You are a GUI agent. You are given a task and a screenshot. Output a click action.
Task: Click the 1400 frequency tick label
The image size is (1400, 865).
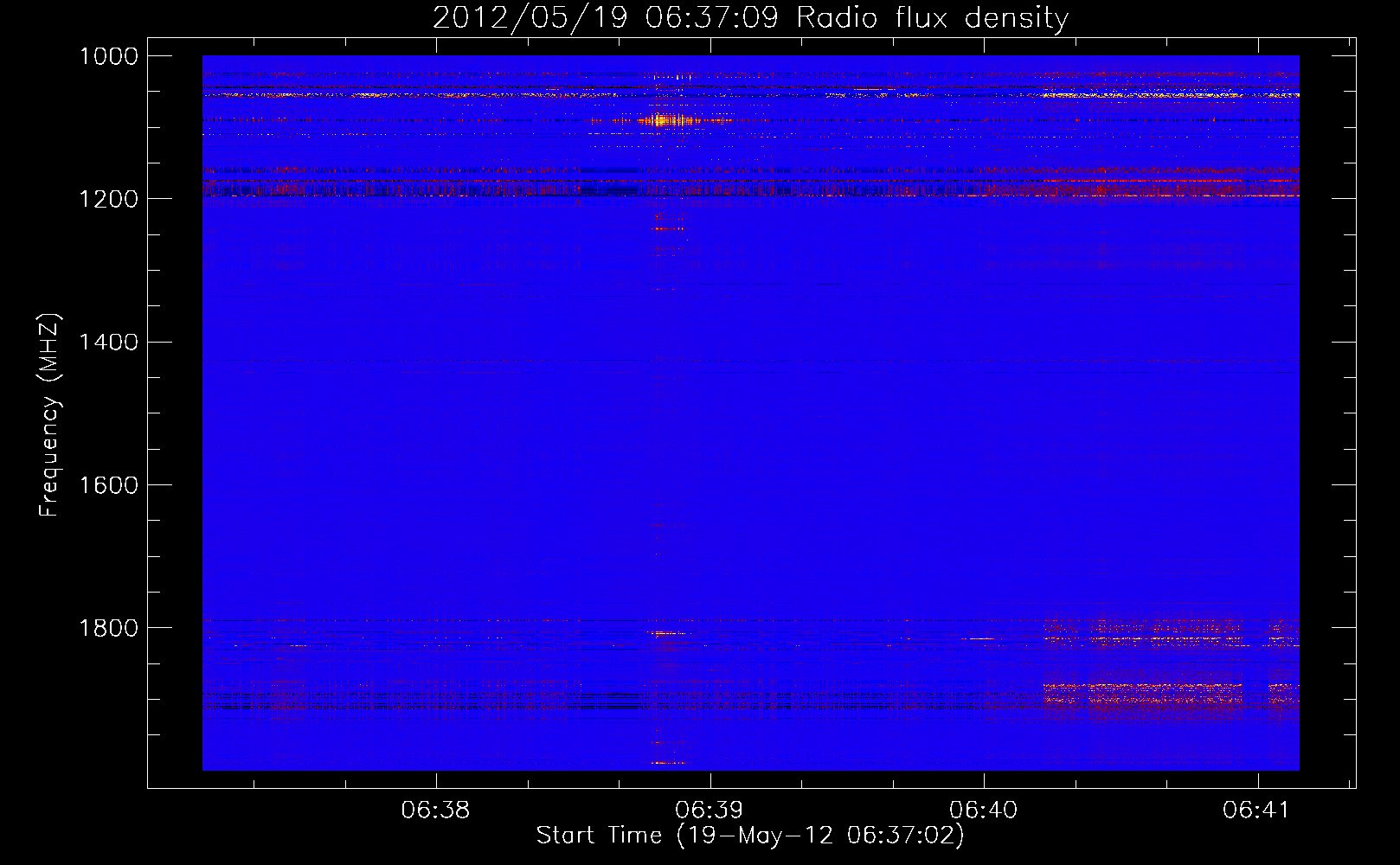pyautogui.click(x=109, y=342)
